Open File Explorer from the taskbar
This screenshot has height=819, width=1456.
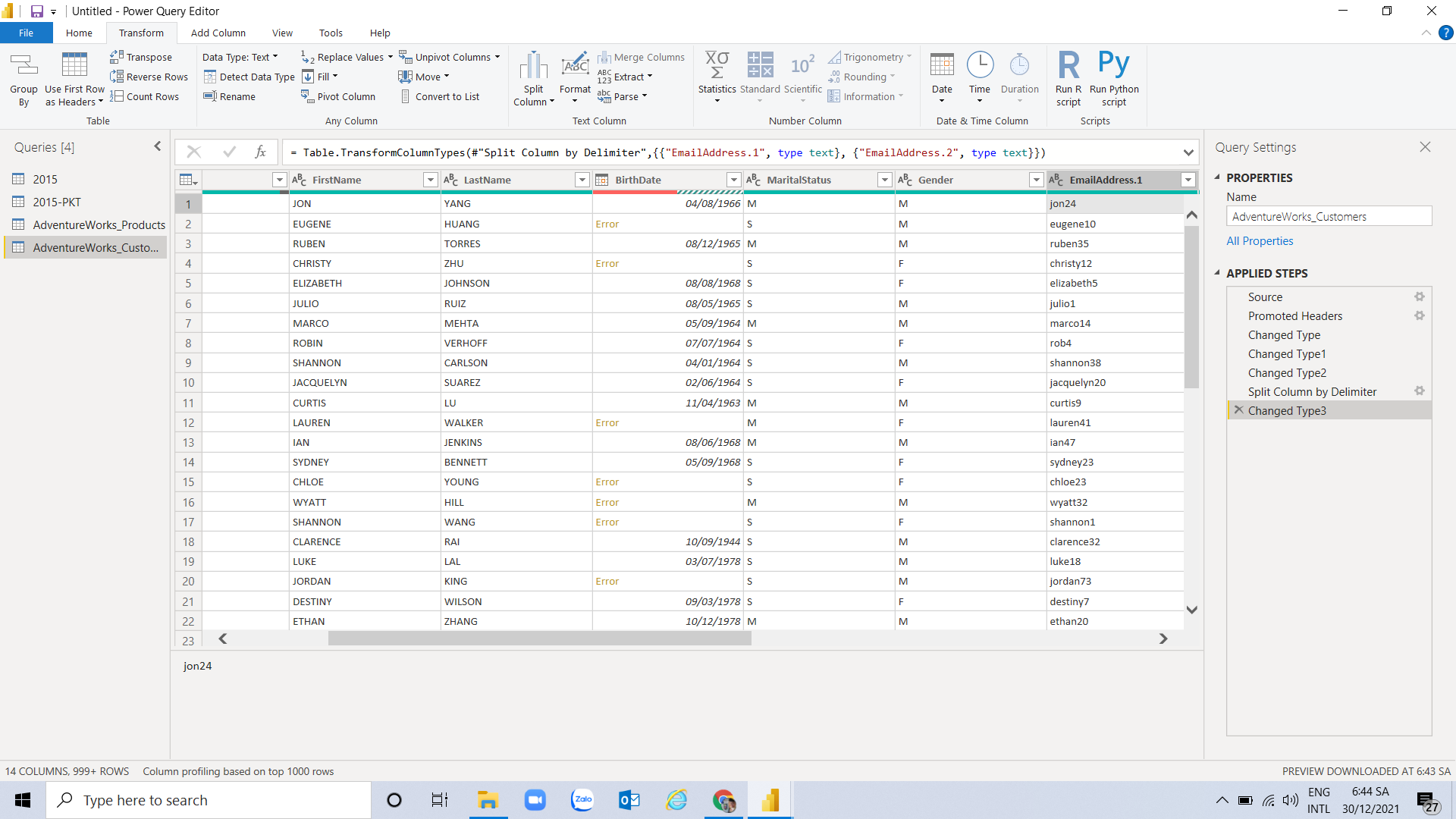pos(487,800)
